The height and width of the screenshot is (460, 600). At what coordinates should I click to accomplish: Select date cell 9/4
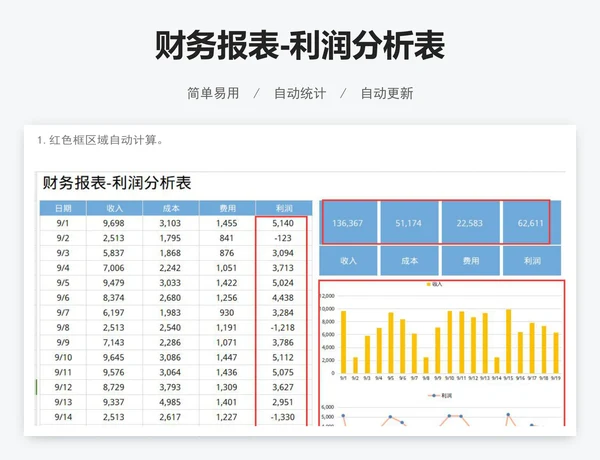(x=63, y=268)
